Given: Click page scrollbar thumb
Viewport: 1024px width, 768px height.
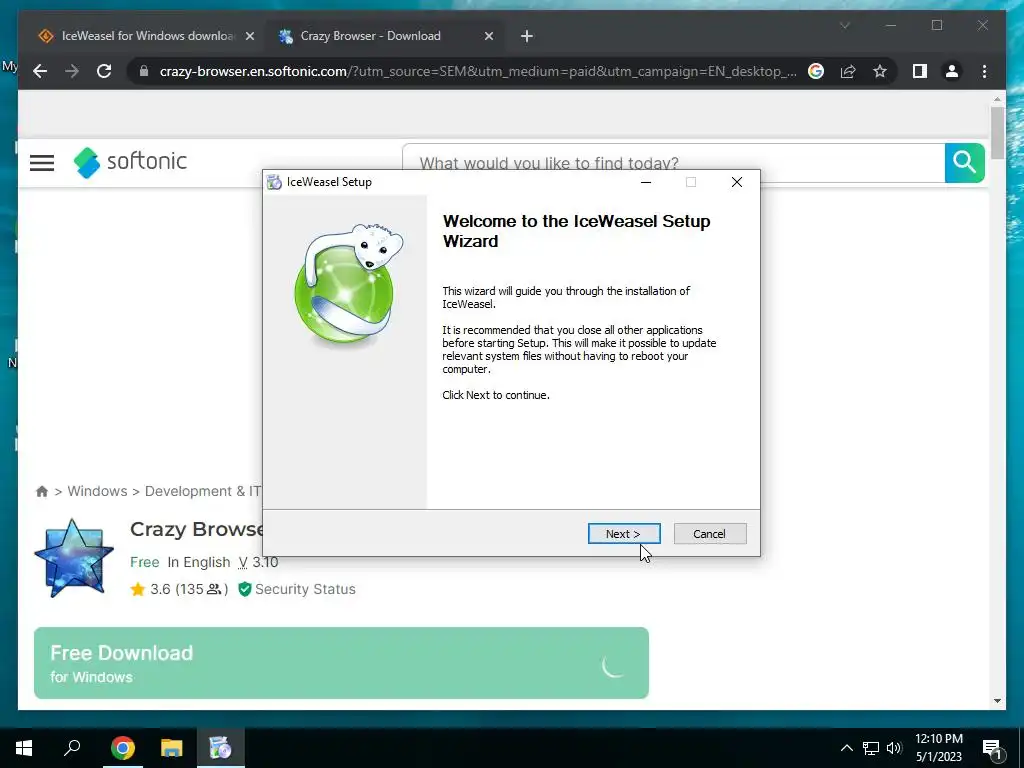Looking at the screenshot, I should coord(997,133).
